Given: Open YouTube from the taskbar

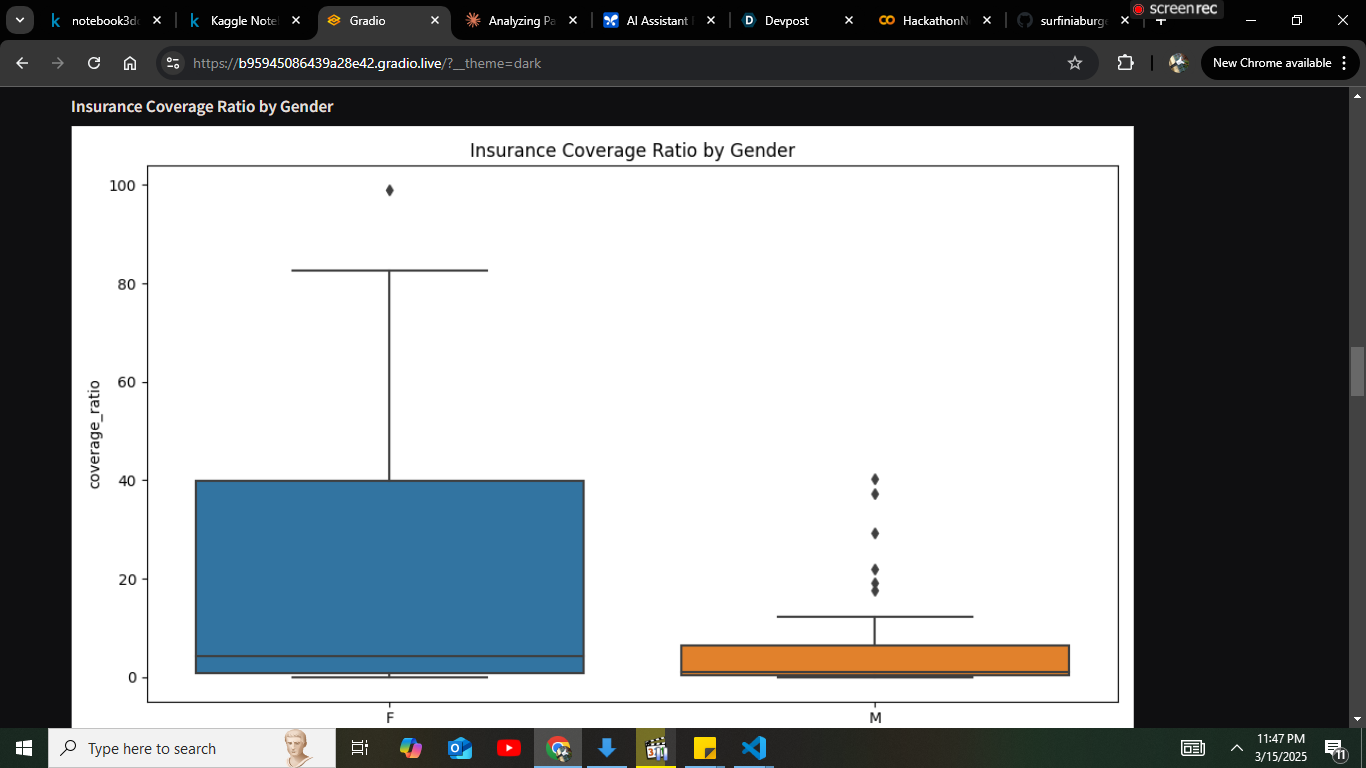Looking at the screenshot, I should [x=508, y=748].
